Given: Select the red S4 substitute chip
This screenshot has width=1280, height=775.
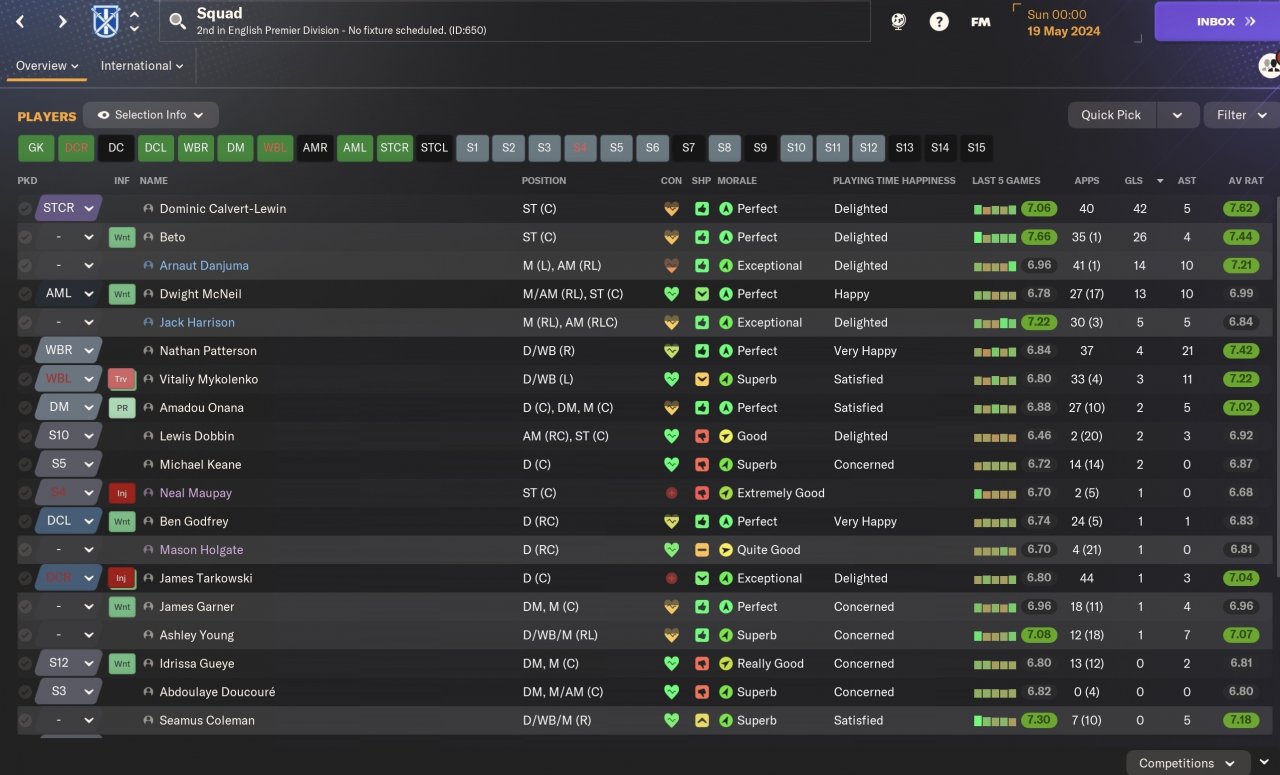Looking at the screenshot, I should coord(580,148).
